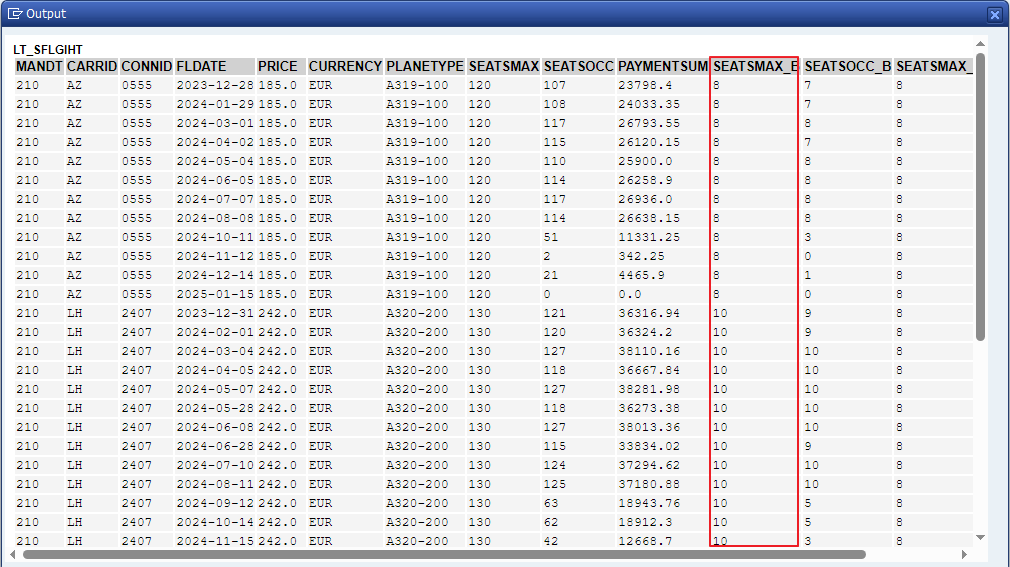1010x567 pixels.
Task: Click the flight date 2024-08-08
Action: [x=215, y=218]
